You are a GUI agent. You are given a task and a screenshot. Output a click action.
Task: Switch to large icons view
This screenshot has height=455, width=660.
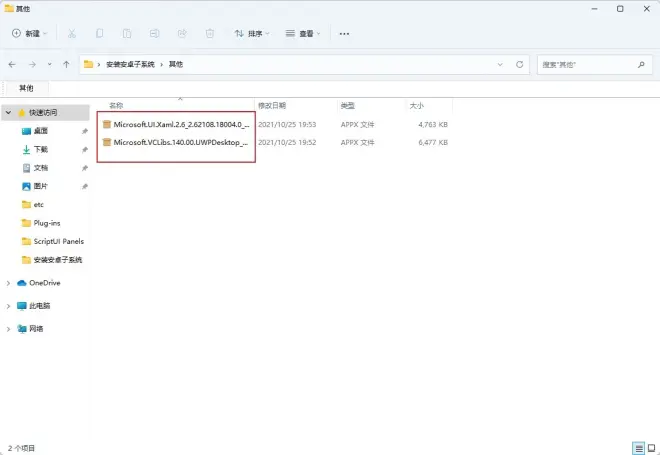pos(651,448)
